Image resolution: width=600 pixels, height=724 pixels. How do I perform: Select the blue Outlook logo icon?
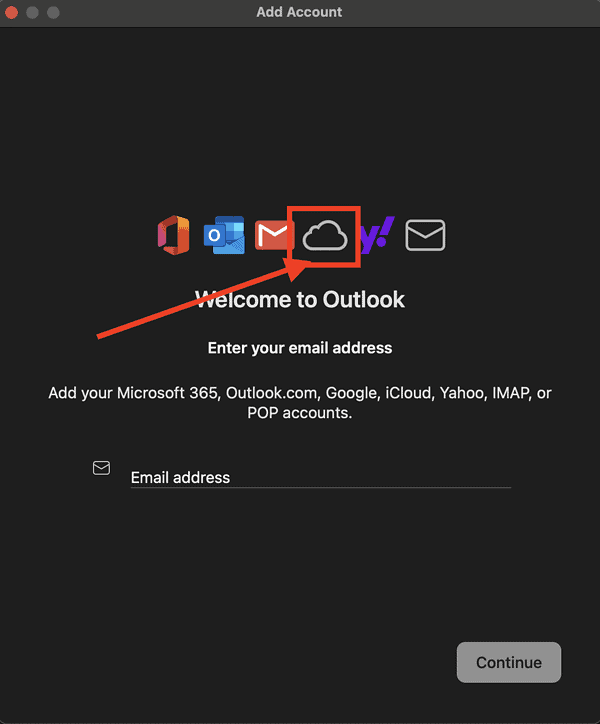click(x=224, y=235)
